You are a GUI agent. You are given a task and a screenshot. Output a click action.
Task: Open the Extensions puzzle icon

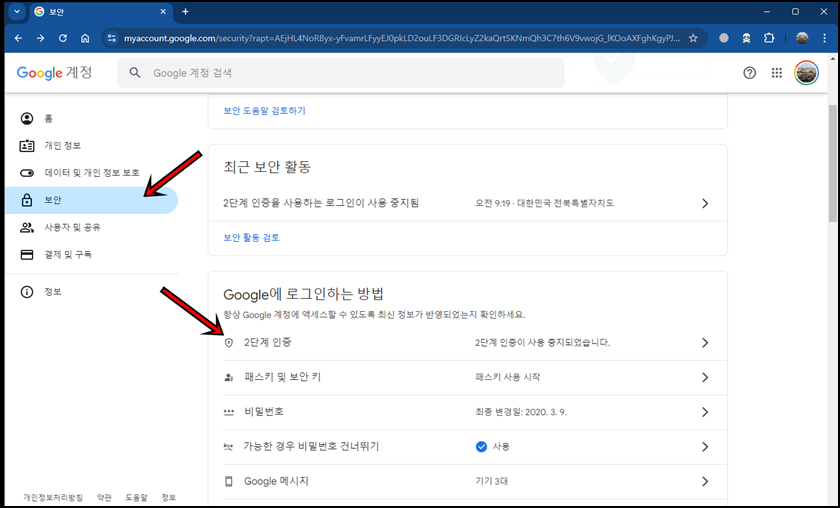click(x=769, y=38)
